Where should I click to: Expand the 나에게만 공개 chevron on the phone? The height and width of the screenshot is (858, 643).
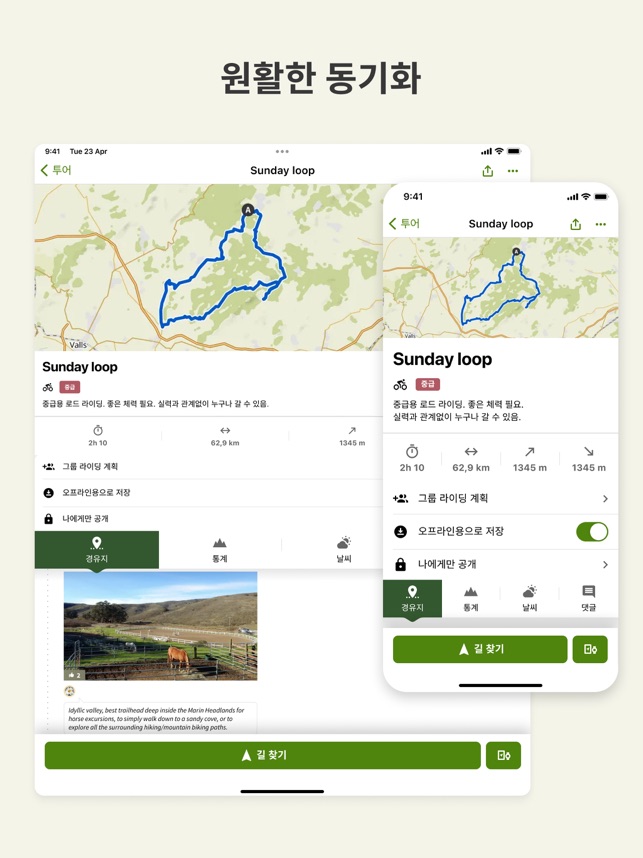pyautogui.click(x=605, y=564)
